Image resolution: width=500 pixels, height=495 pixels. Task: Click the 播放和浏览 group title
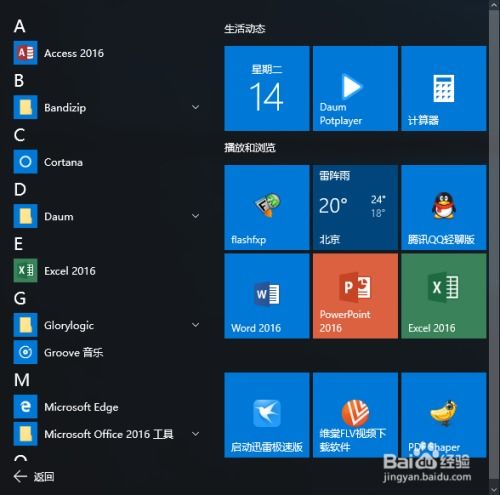[x=250, y=147]
